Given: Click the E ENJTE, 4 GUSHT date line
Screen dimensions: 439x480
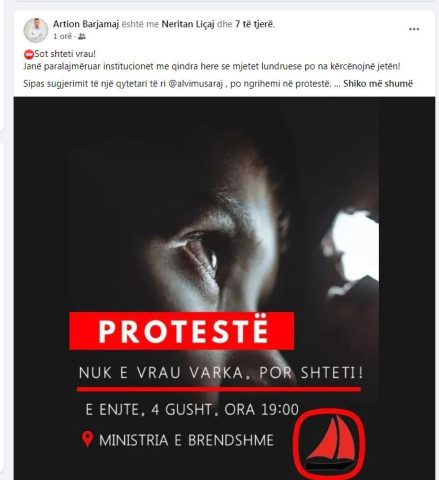Looking at the screenshot, I should (192, 410).
